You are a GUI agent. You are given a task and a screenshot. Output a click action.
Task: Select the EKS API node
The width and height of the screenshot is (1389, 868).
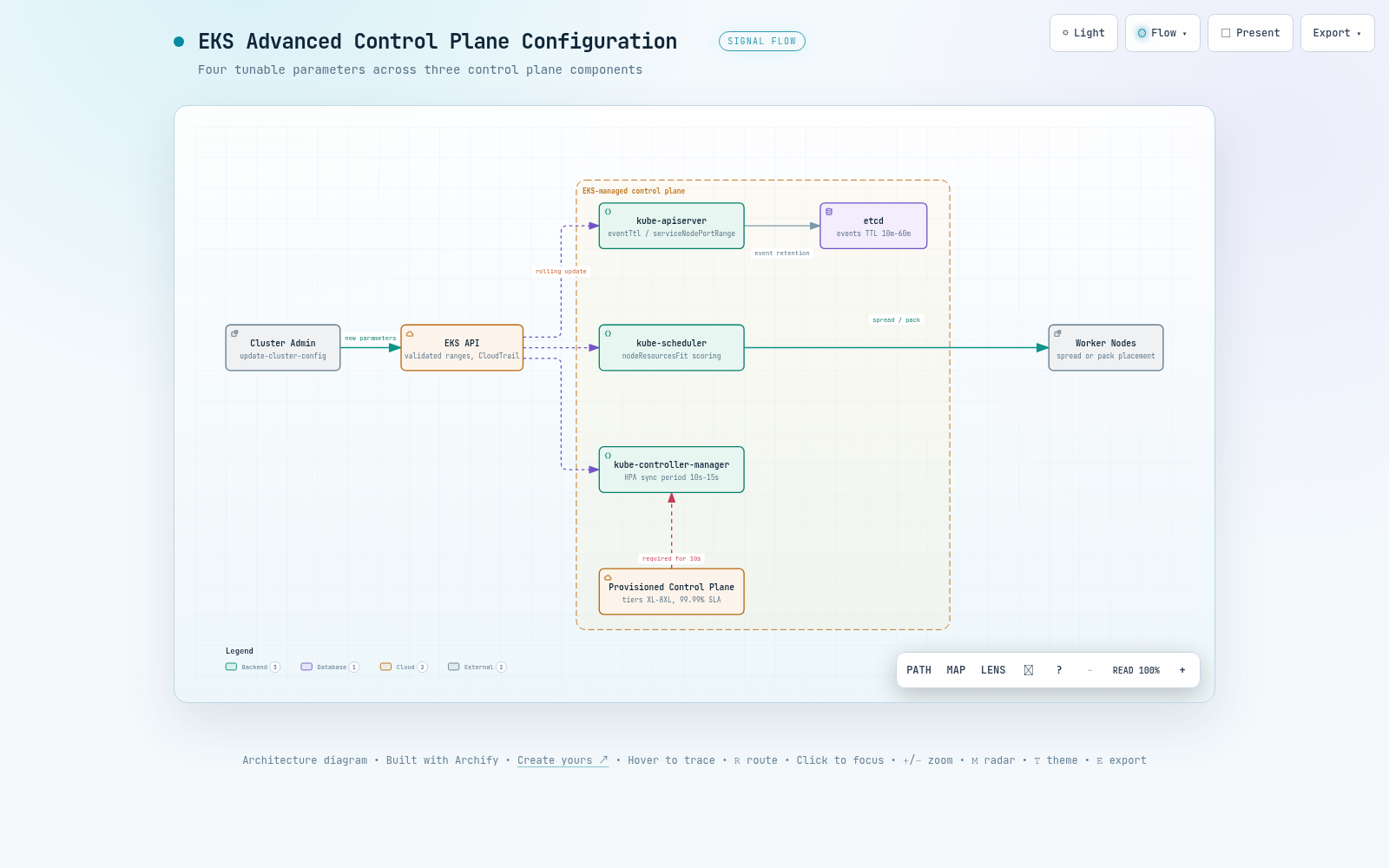462,348
